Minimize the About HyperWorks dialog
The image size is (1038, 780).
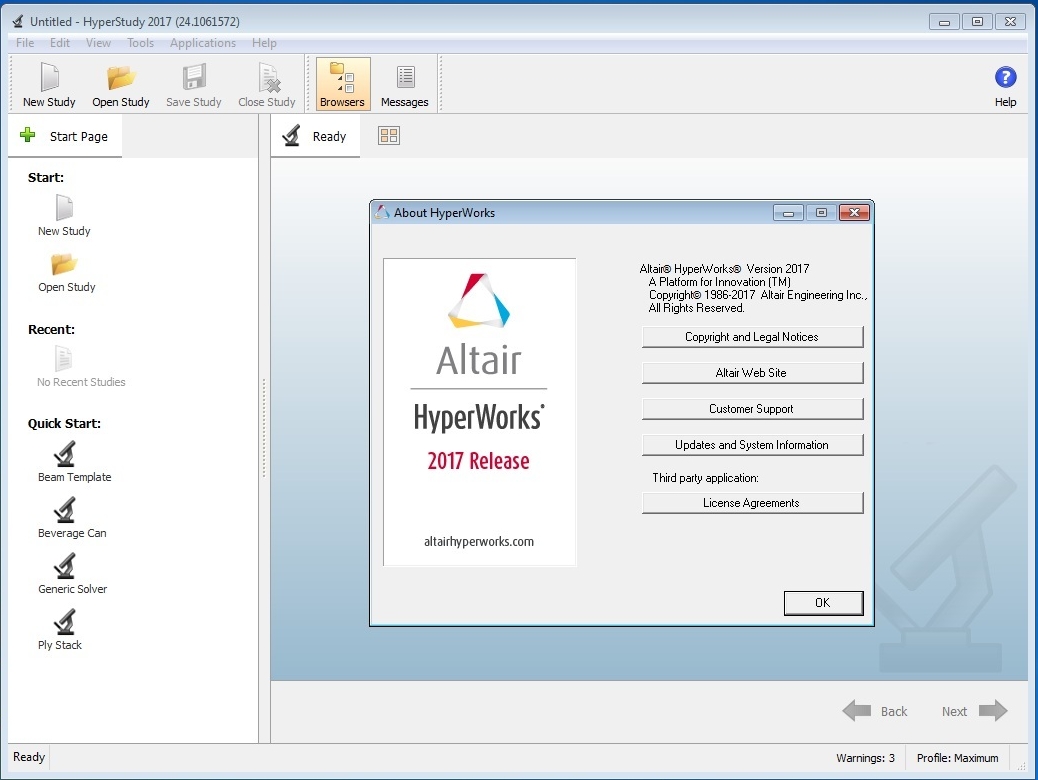(788, 213)
